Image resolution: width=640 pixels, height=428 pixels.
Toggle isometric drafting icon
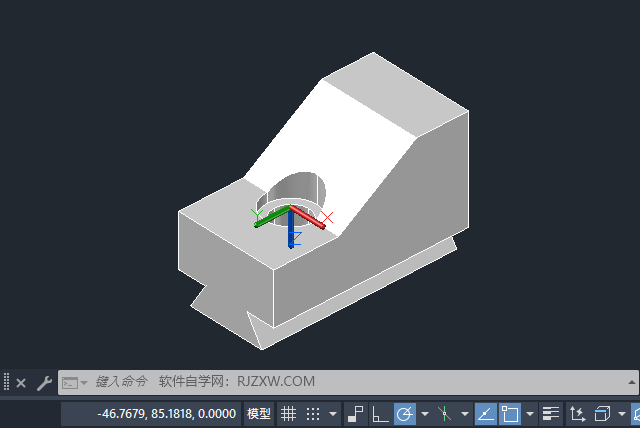click(x=444, y=414)
